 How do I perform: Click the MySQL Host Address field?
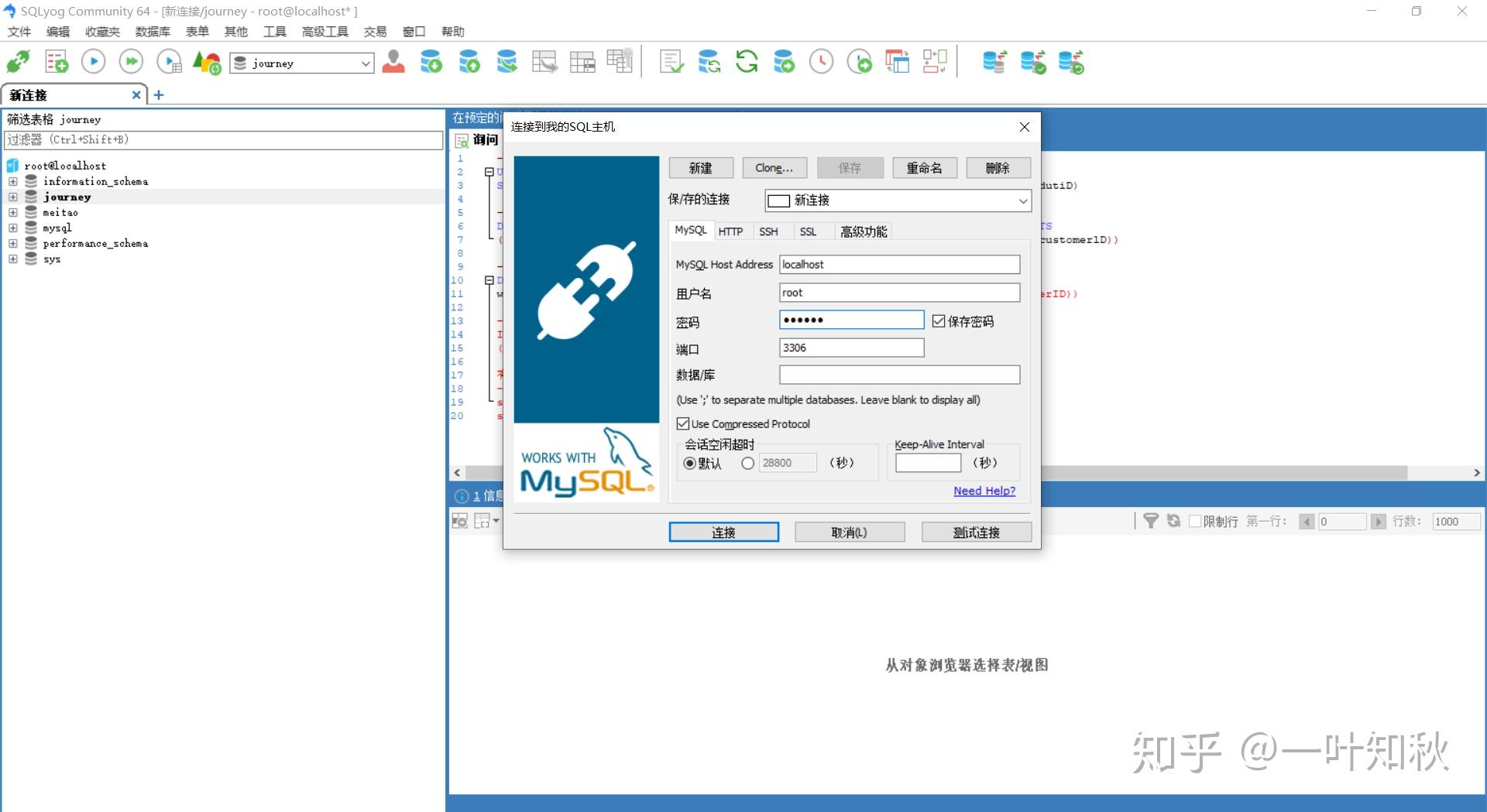coord(899,265)
